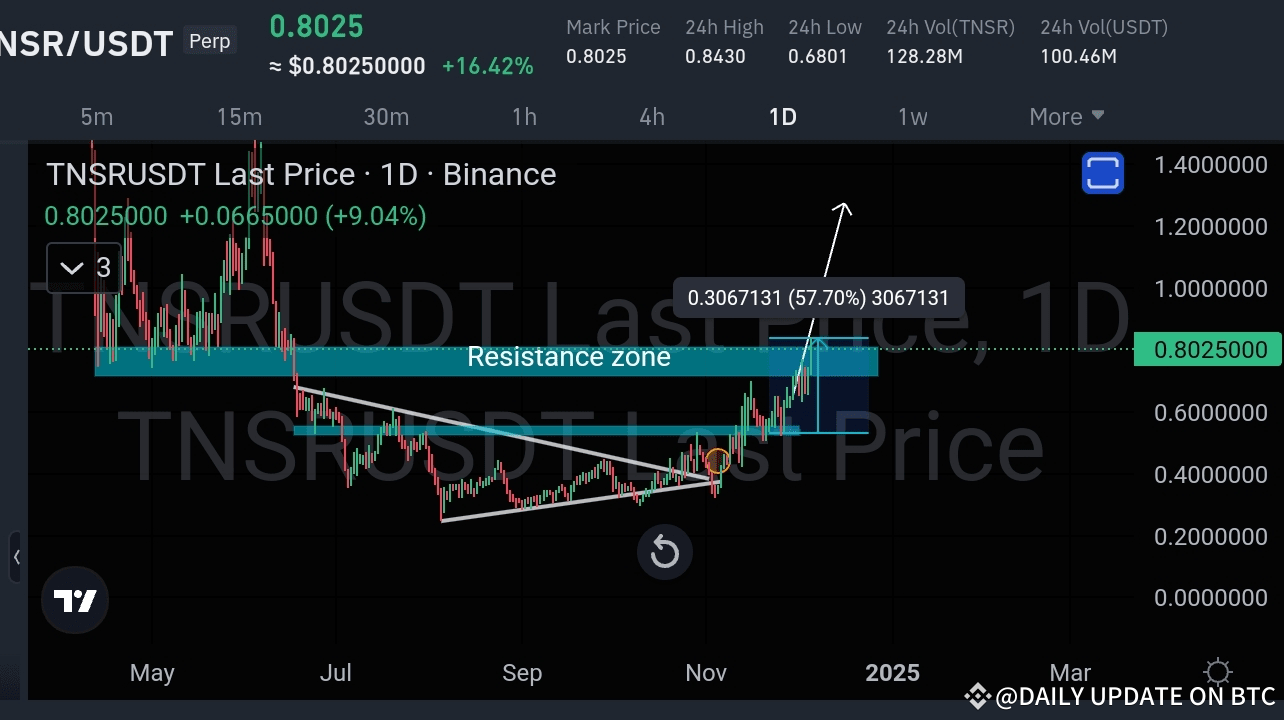Select the 15m interval
Viewport: 1284px width, 720px height.
[x=239, y=116]
